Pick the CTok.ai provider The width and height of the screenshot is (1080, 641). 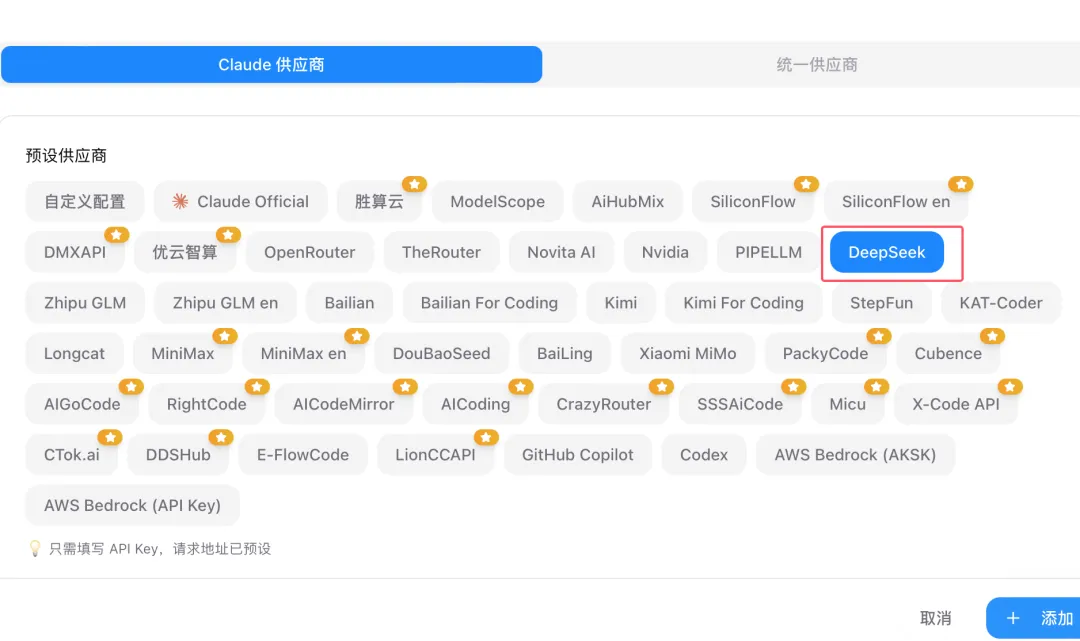point(72,454)
